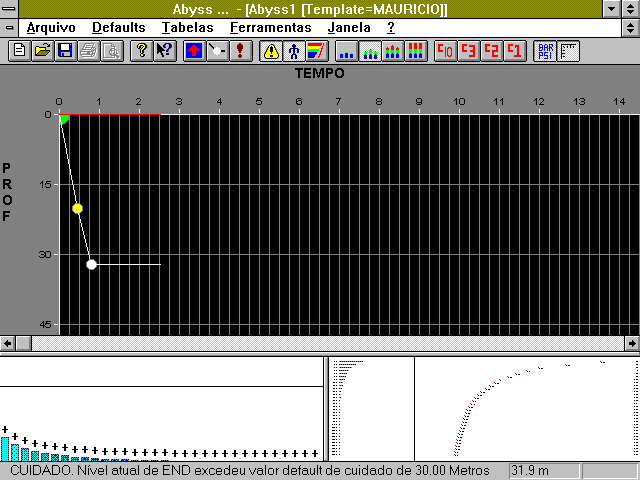The image size is (640, 480).
Task: Click the horizontal scrollbar thumb
Action: point(23,343)
